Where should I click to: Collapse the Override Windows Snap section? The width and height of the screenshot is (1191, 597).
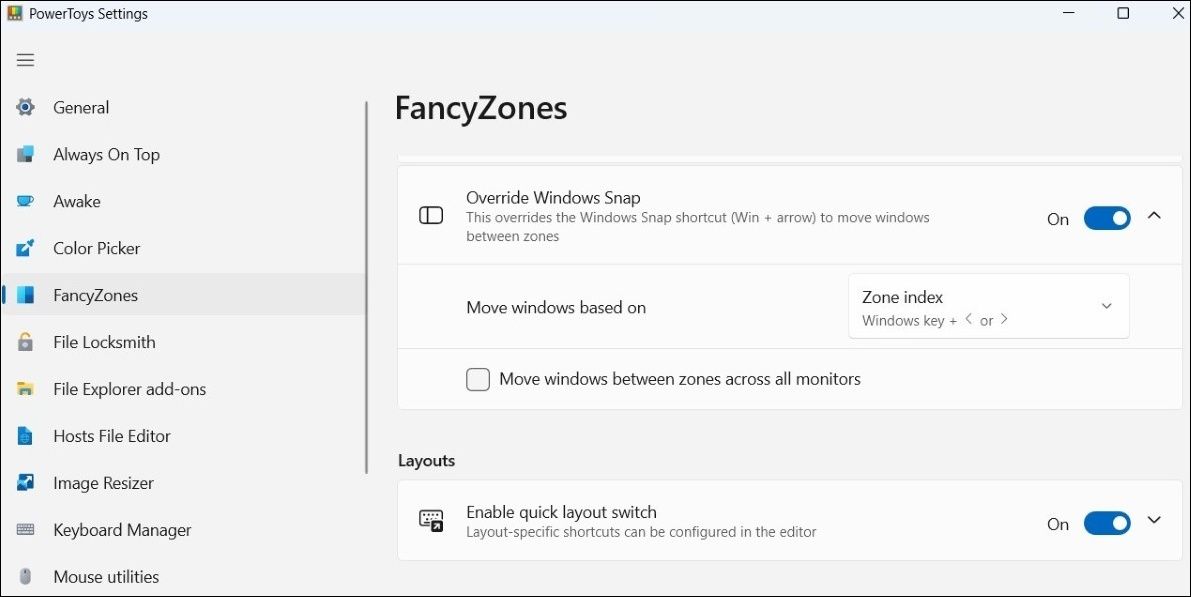coord(1154,215)
